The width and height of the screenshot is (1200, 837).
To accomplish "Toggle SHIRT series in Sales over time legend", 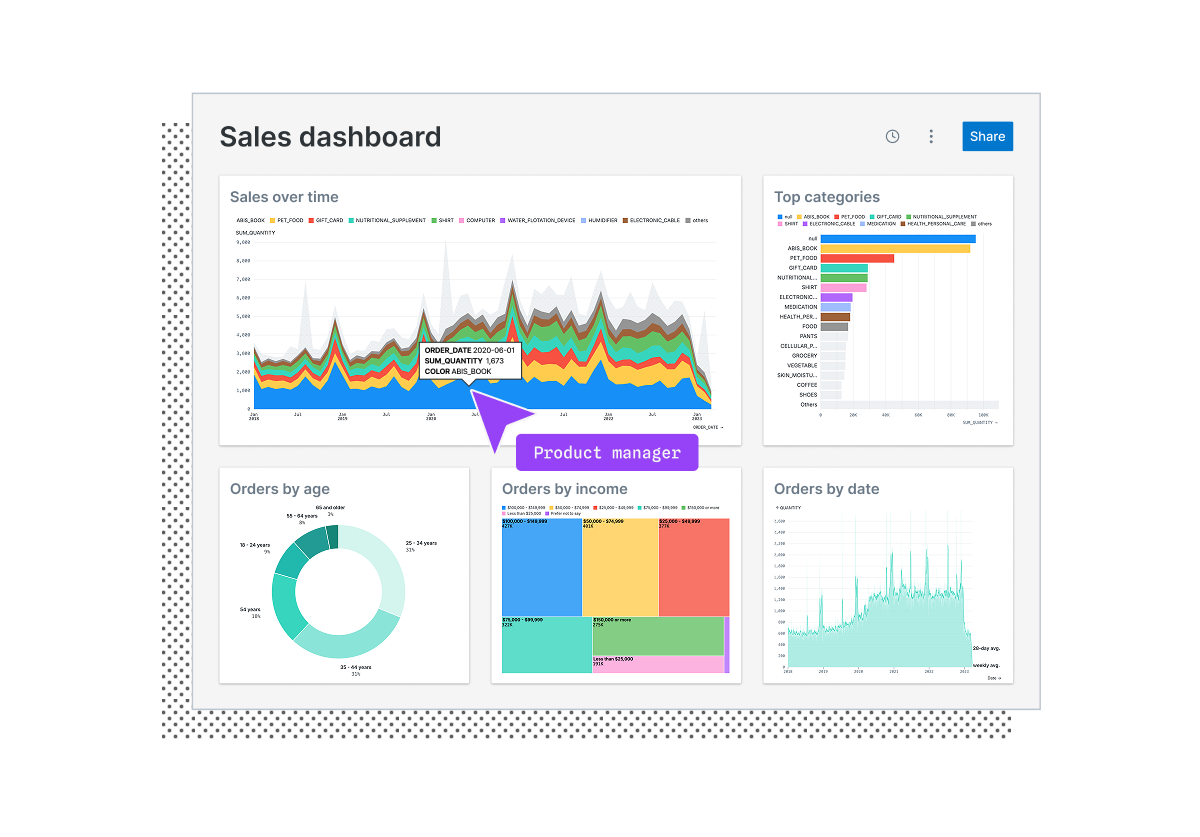I will click(x=442, y=220).
